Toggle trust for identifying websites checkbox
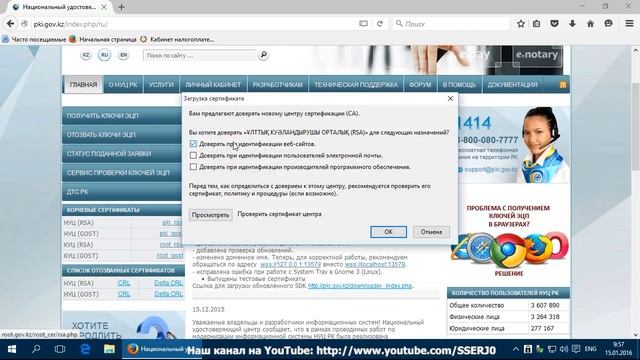The width and height of the screenshot is (640, 360). tap(193, 144)
